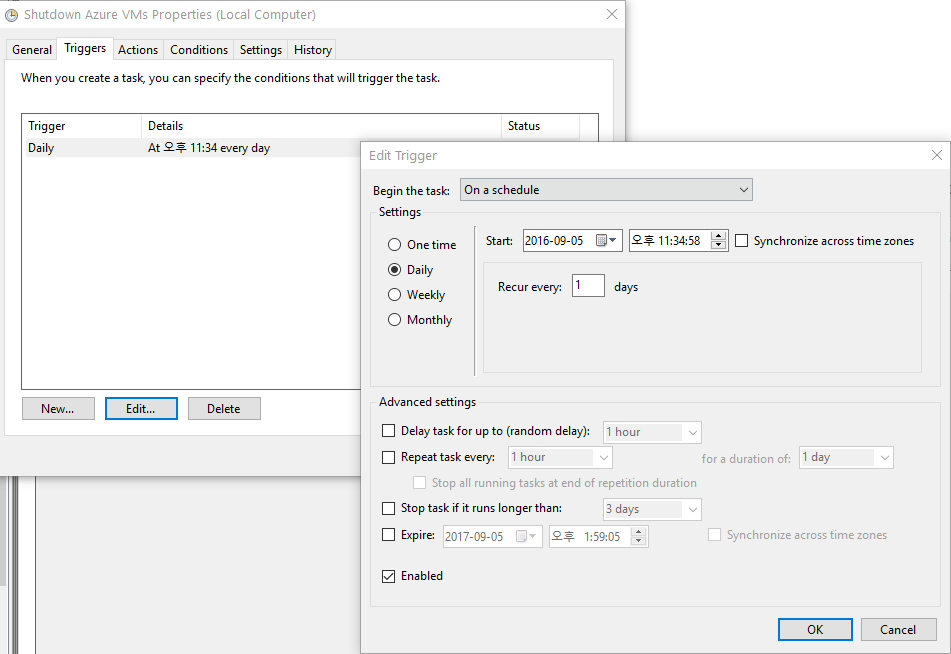Go to the Conditions tab
951x654 pixels.
pos(199,50)
